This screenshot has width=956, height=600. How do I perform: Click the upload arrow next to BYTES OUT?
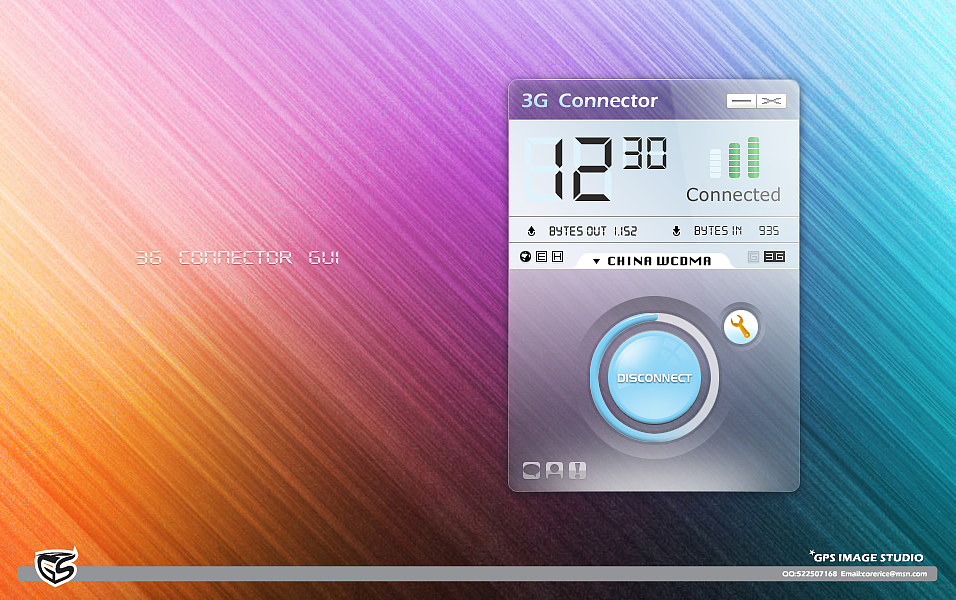click(532, 231)
